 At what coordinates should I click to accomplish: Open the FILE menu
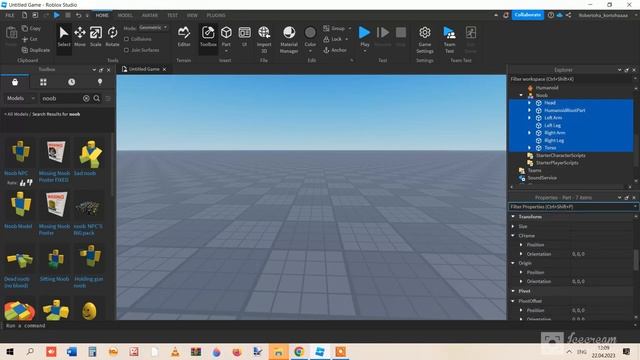(10, 15)
